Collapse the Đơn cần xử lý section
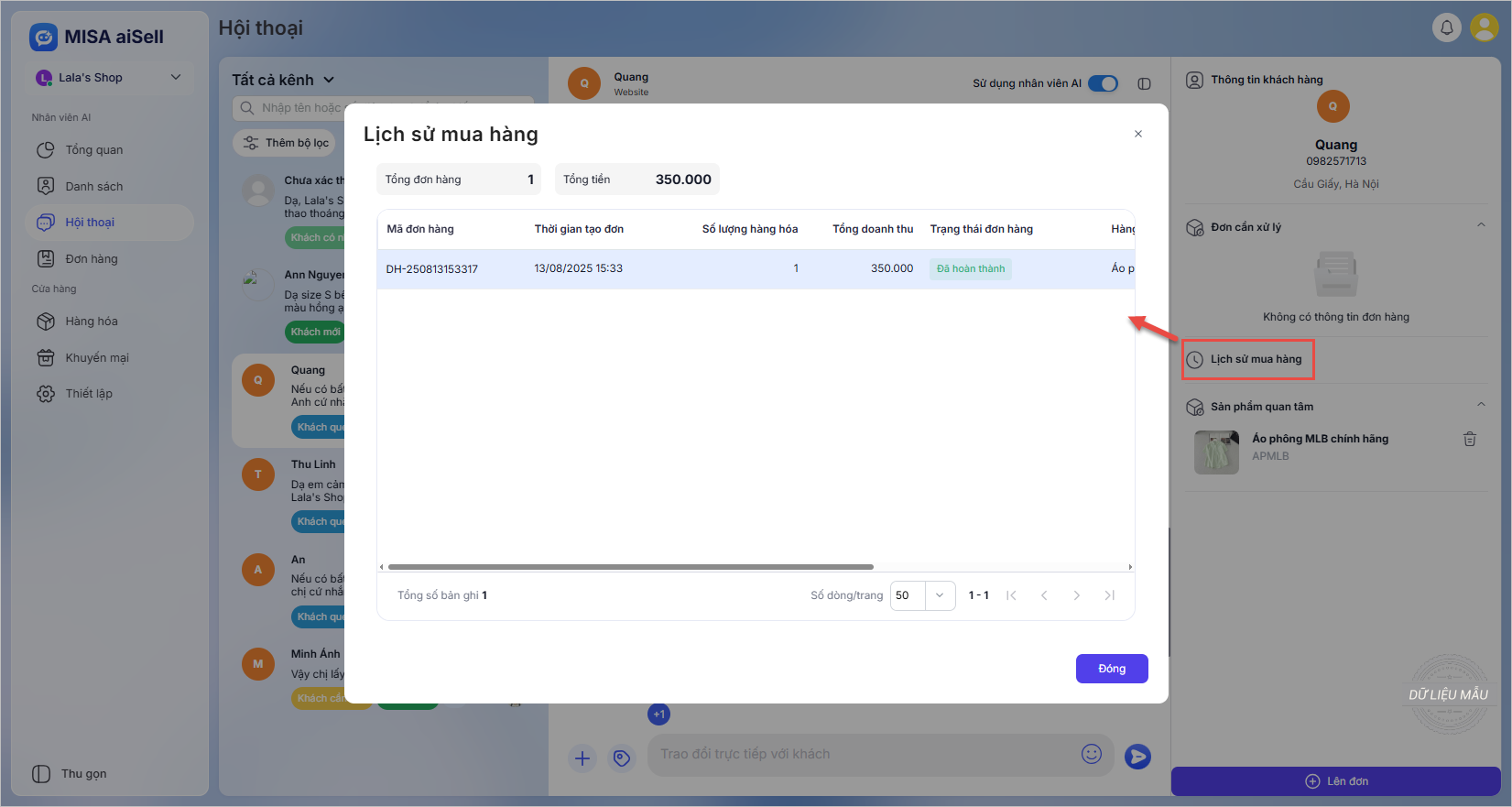Viewport: 1512px width, 807px height. (x=1481, y=225)
